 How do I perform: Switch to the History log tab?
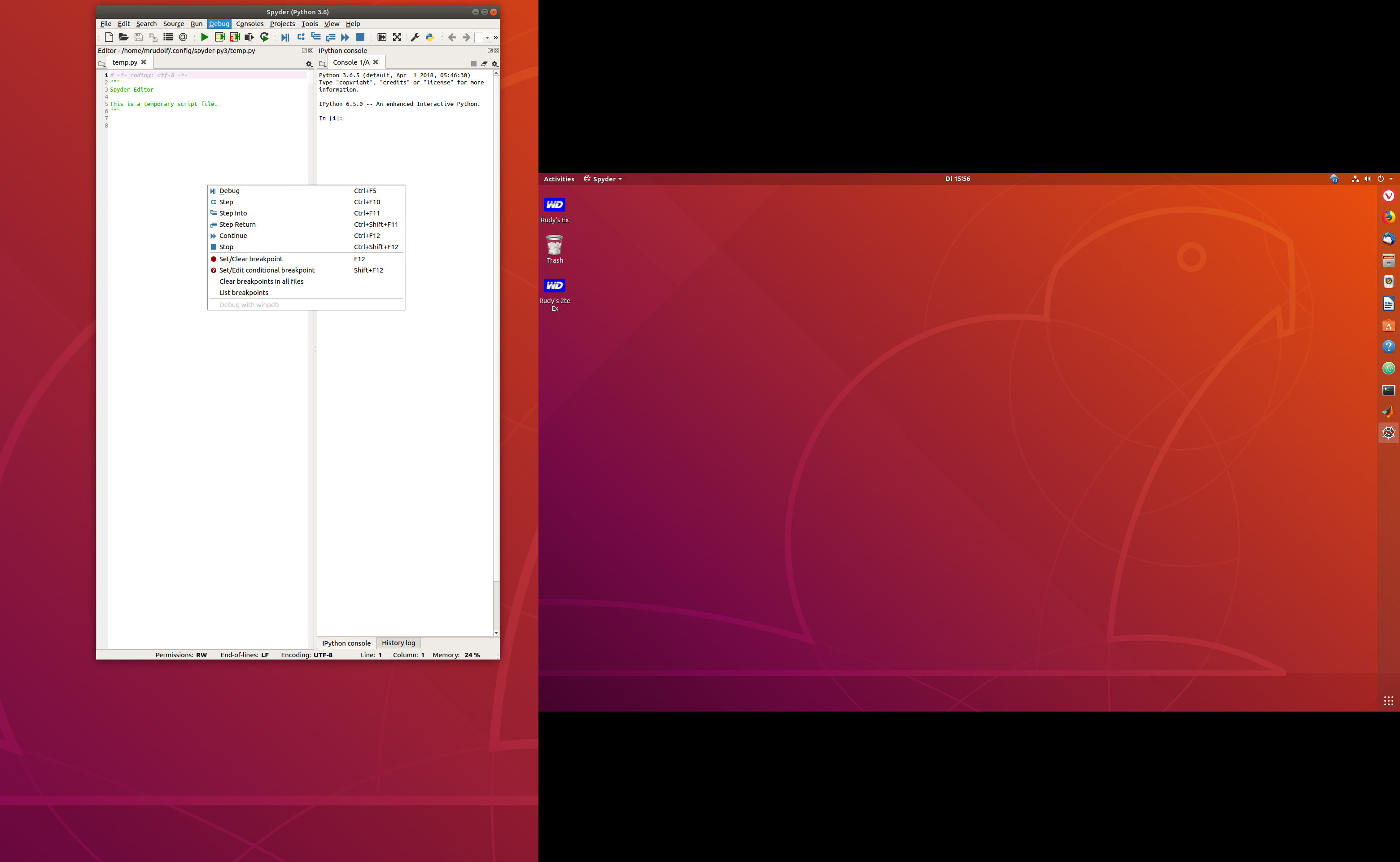pyautogui.click(x=398, y=642)
